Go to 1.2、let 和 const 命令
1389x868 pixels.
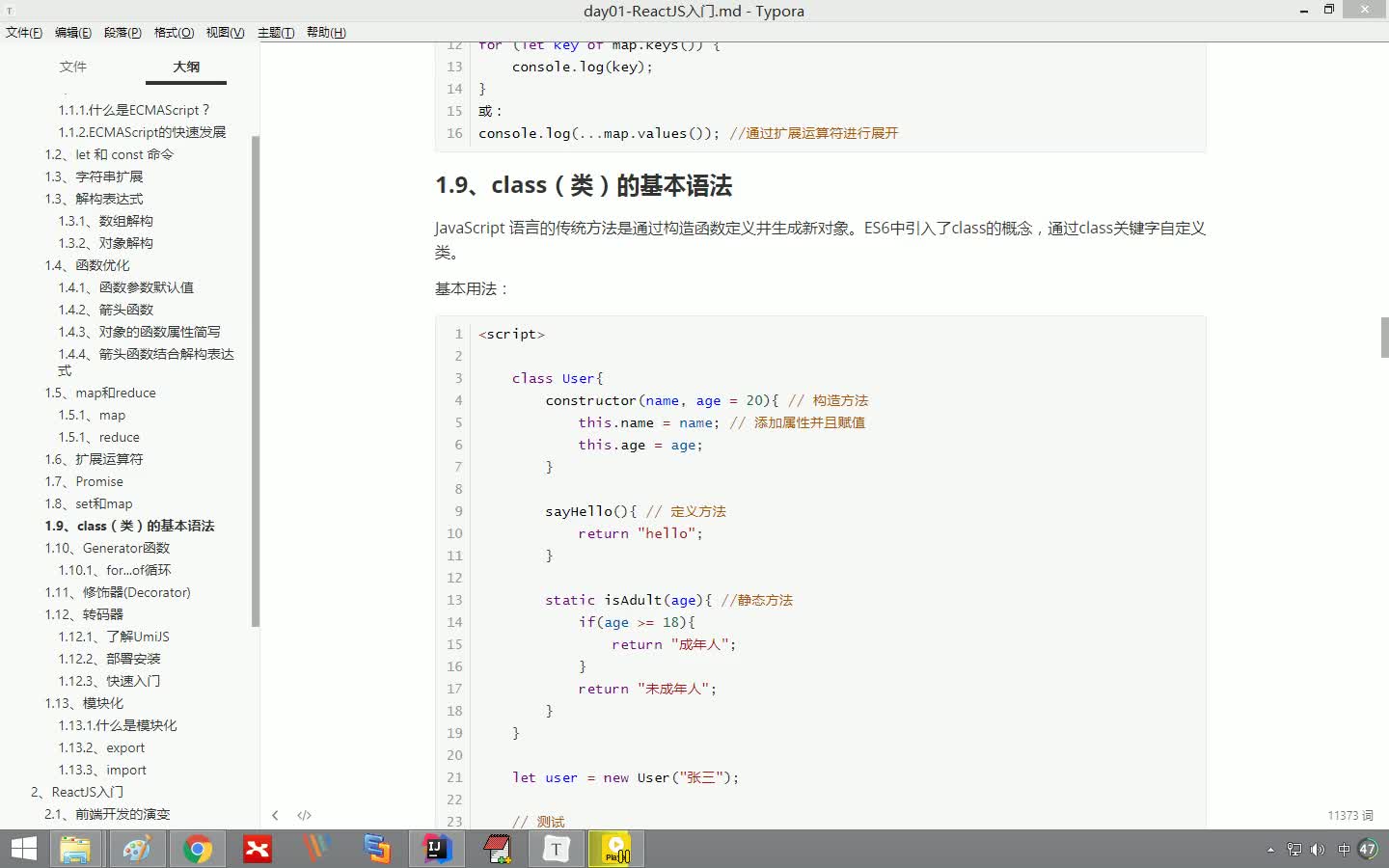coord(109,154)
